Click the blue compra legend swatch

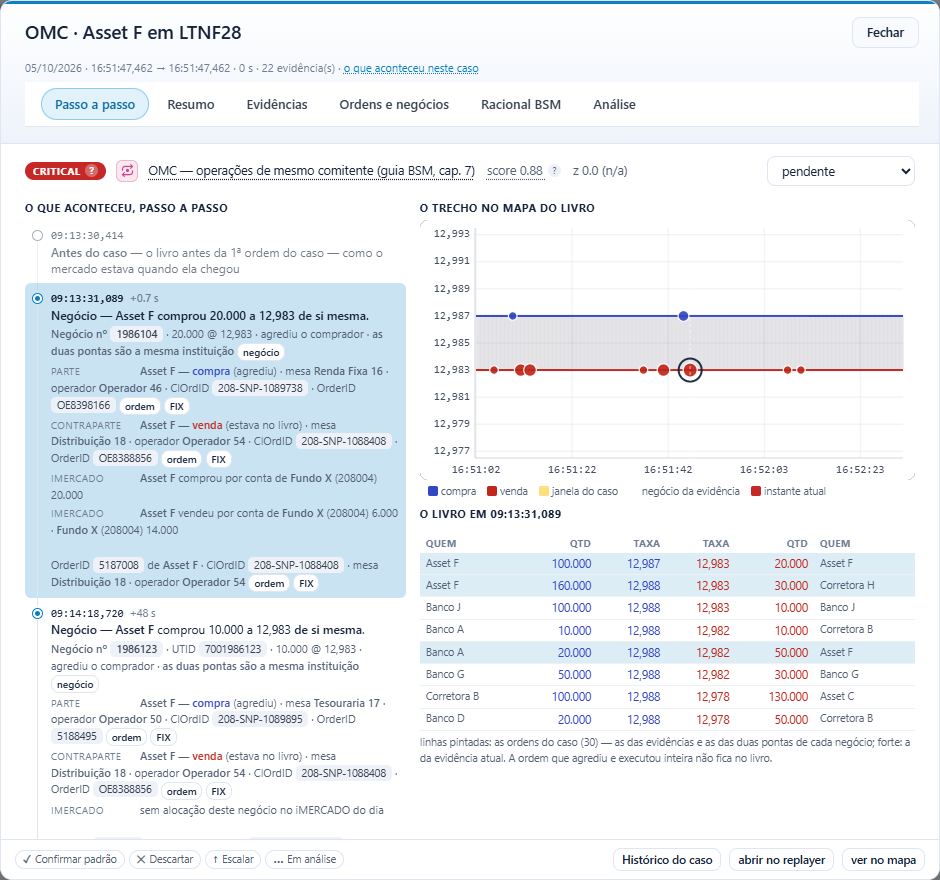coord(433,492)
